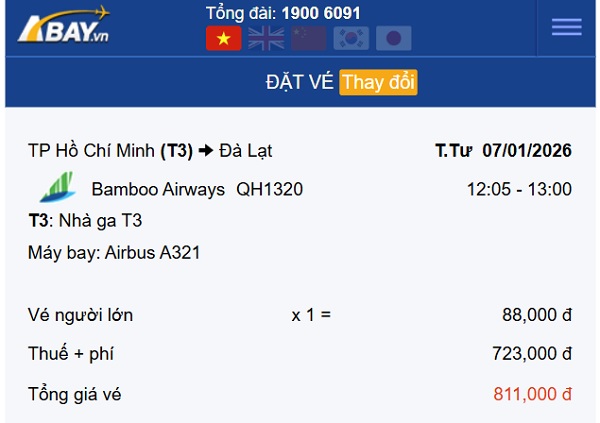Call hotline number 1900 6091
The height and width of the screenshot is (423, 600).
pyautogui.click(x=321, y=13)
